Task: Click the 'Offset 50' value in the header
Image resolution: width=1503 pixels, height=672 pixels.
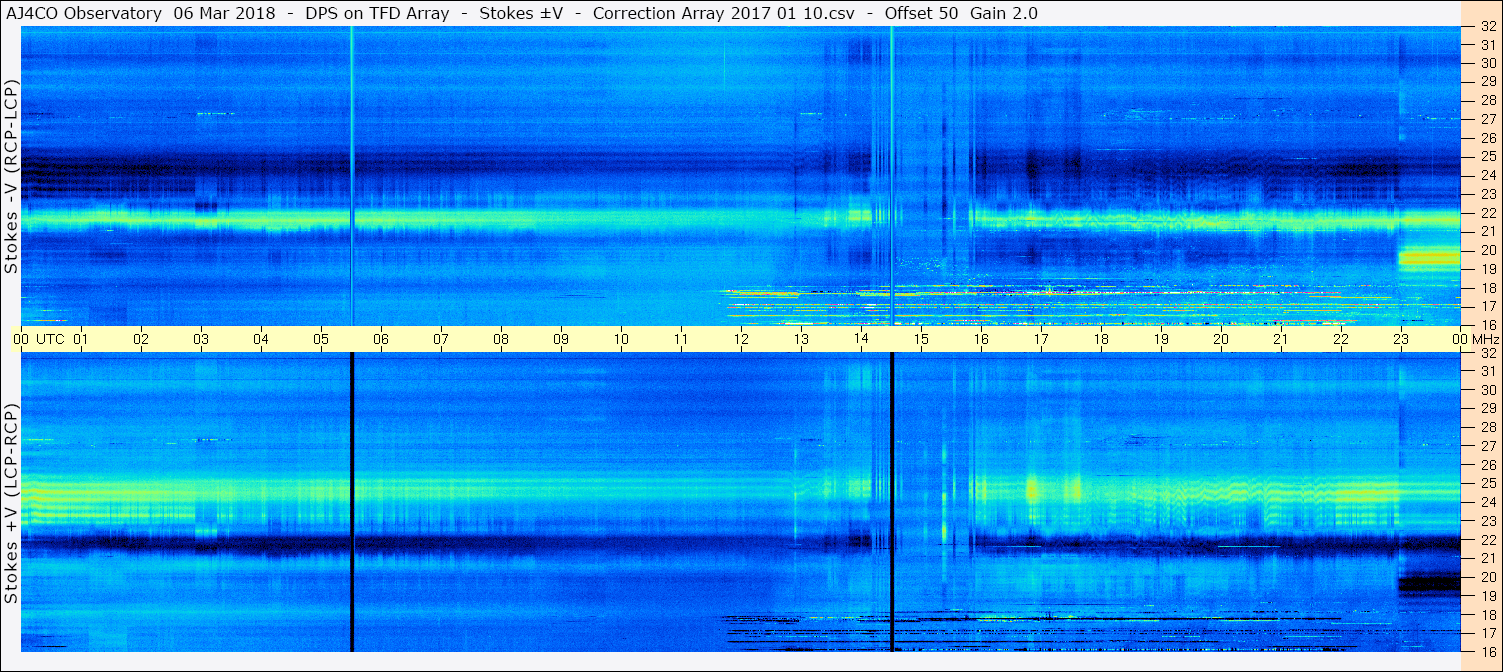Action: tap(921, 13)
